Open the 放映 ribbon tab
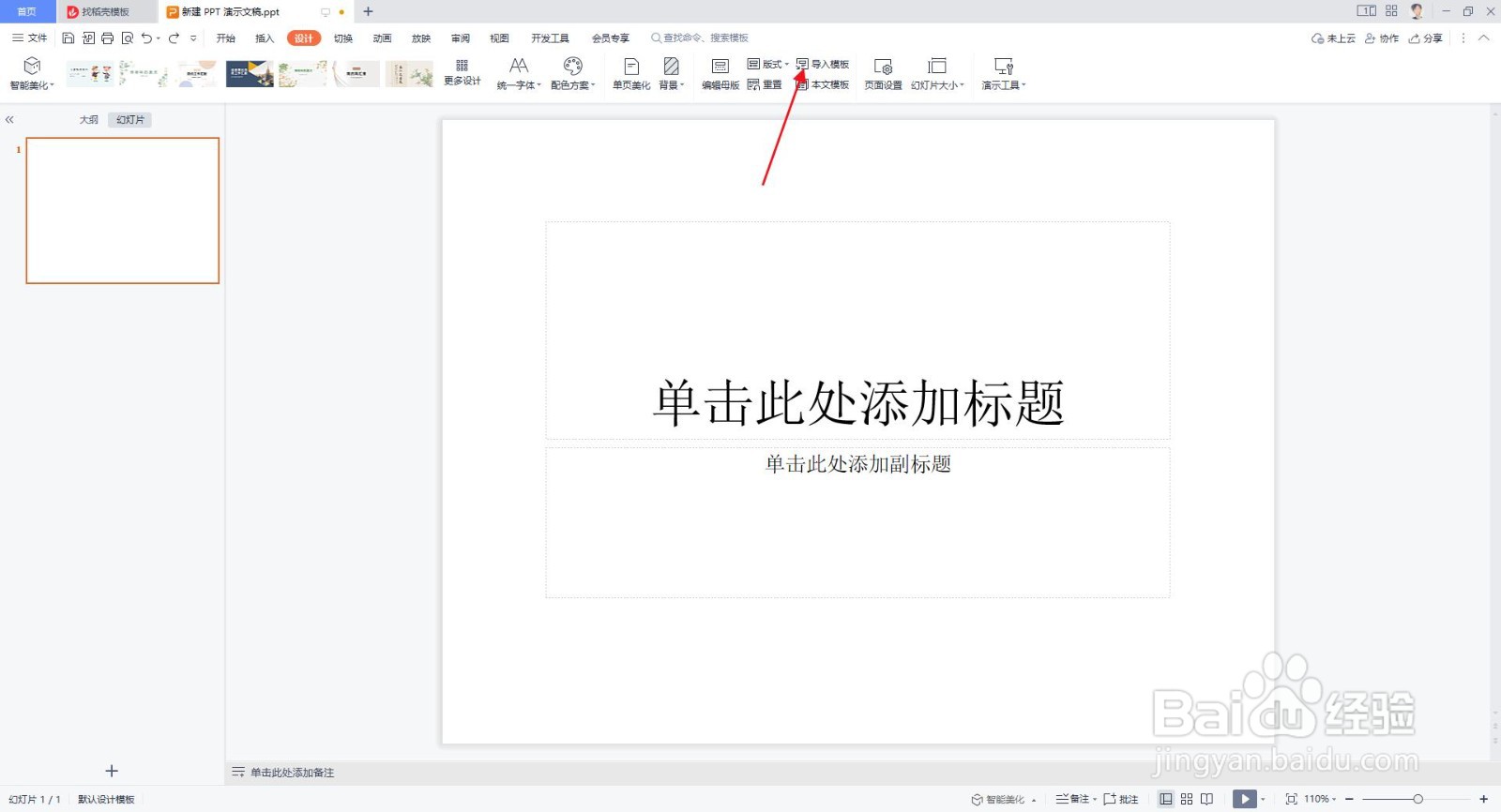Viewport: 1501px width, 812px height. pyautogui.click(x=421, y=38)
